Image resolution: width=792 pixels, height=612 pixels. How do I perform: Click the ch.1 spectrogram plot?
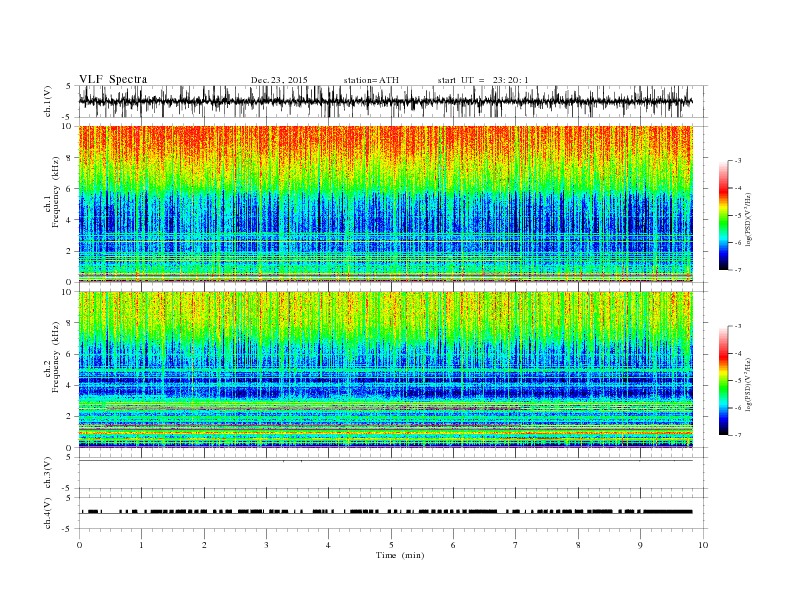pos(385,204)
